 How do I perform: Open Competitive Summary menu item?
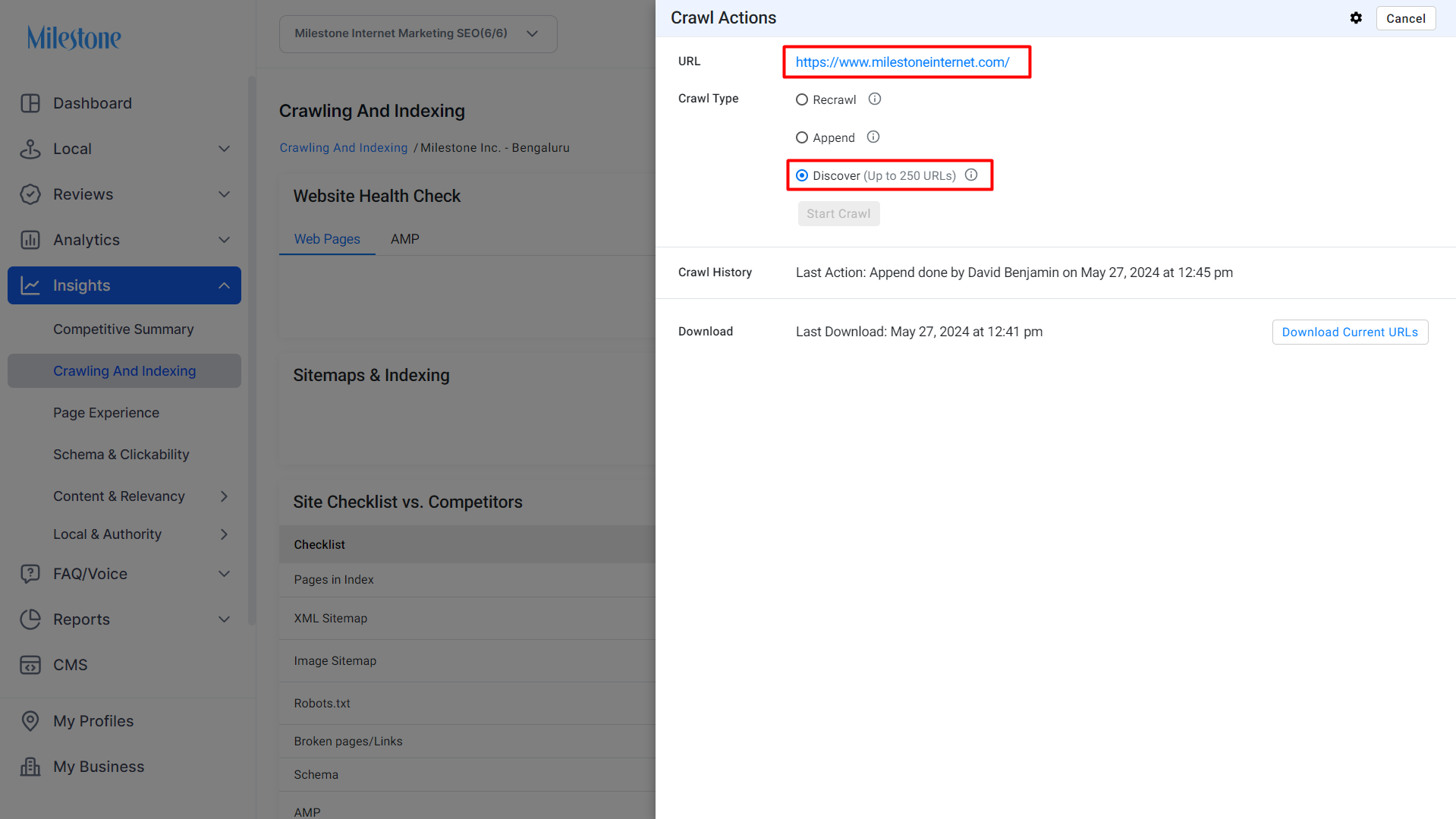124,329
